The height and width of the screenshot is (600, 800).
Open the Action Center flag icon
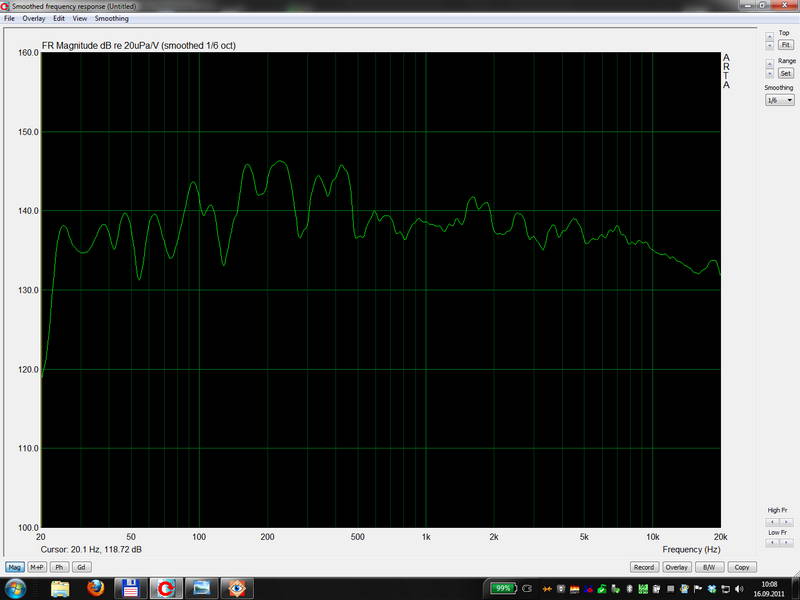(697, 589)
